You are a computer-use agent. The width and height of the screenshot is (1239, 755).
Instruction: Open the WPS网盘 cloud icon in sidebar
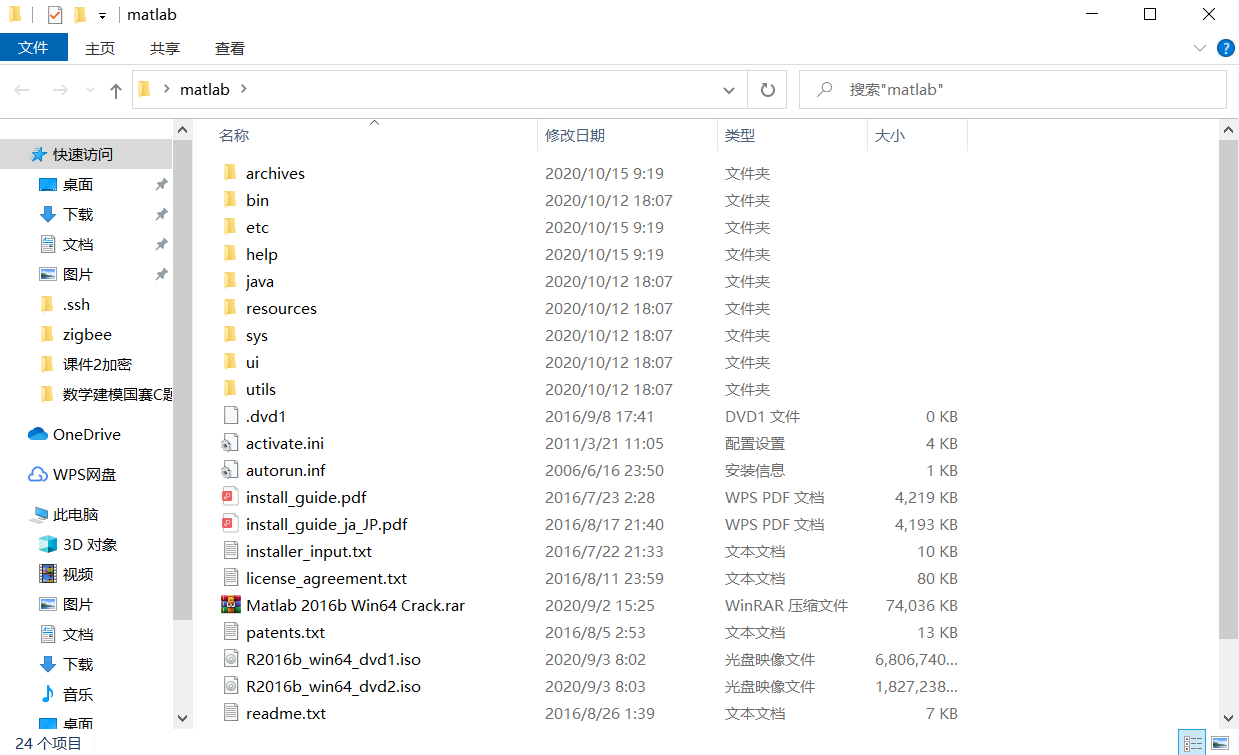pos(38,474)
